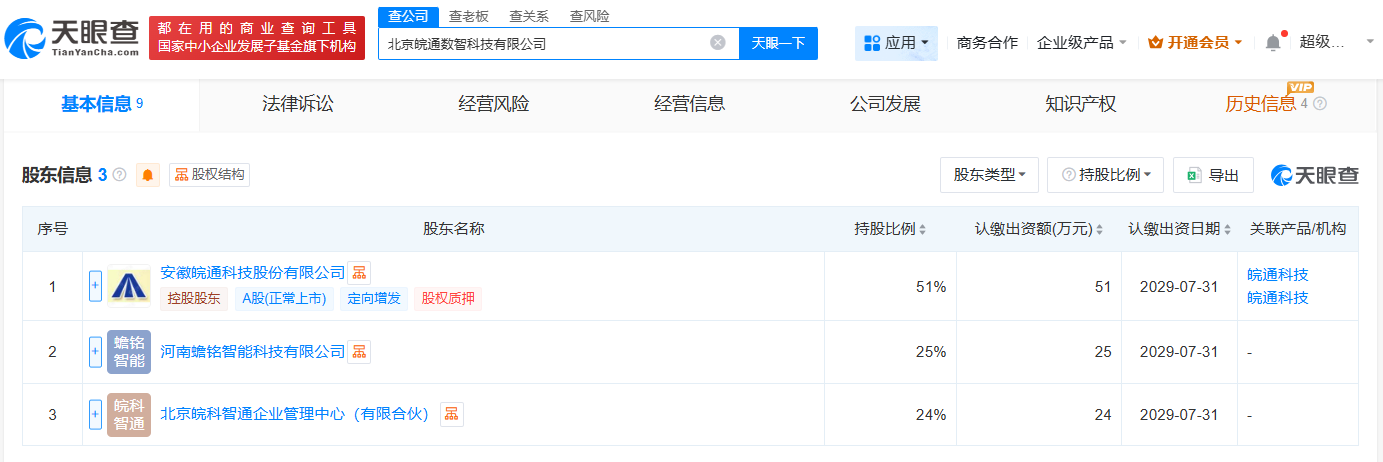The image size is (1383, 462).
Task: Expand row 3 皖科智通 with plus toggle
Action: (96, 414)
